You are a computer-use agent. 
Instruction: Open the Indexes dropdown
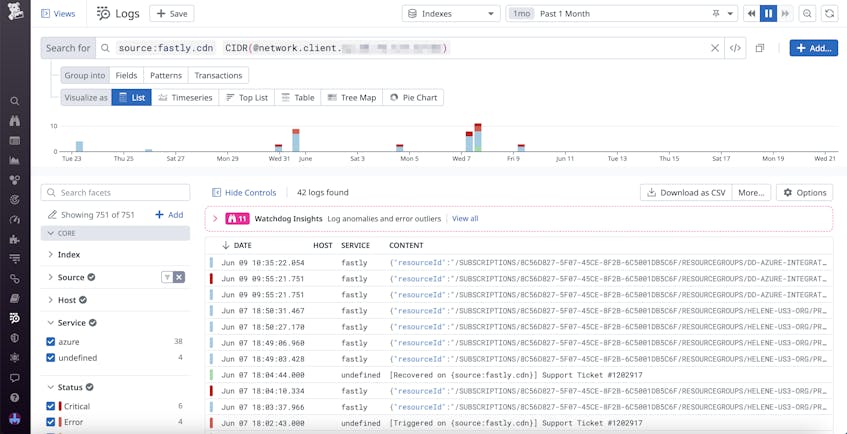[451, 14]
